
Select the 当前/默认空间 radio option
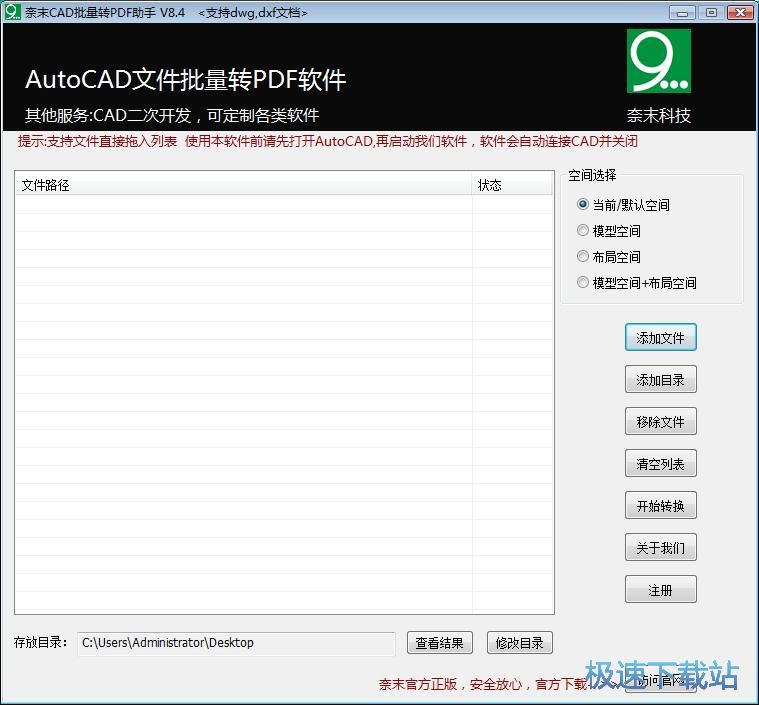[x=583, y=205]
